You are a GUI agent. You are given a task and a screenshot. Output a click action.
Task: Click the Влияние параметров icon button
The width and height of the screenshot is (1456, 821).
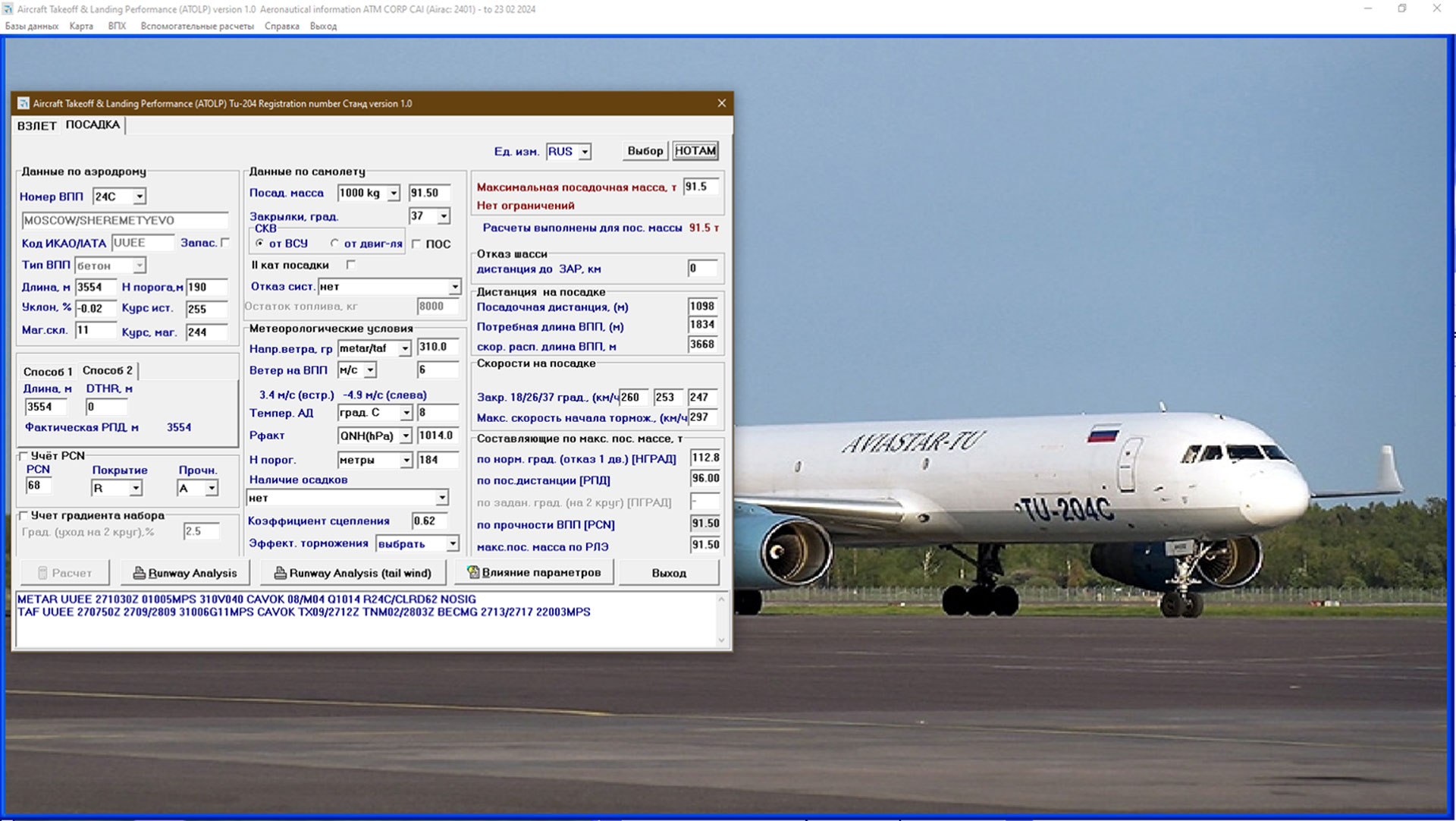pyautogui.click(x=473, y=572)
